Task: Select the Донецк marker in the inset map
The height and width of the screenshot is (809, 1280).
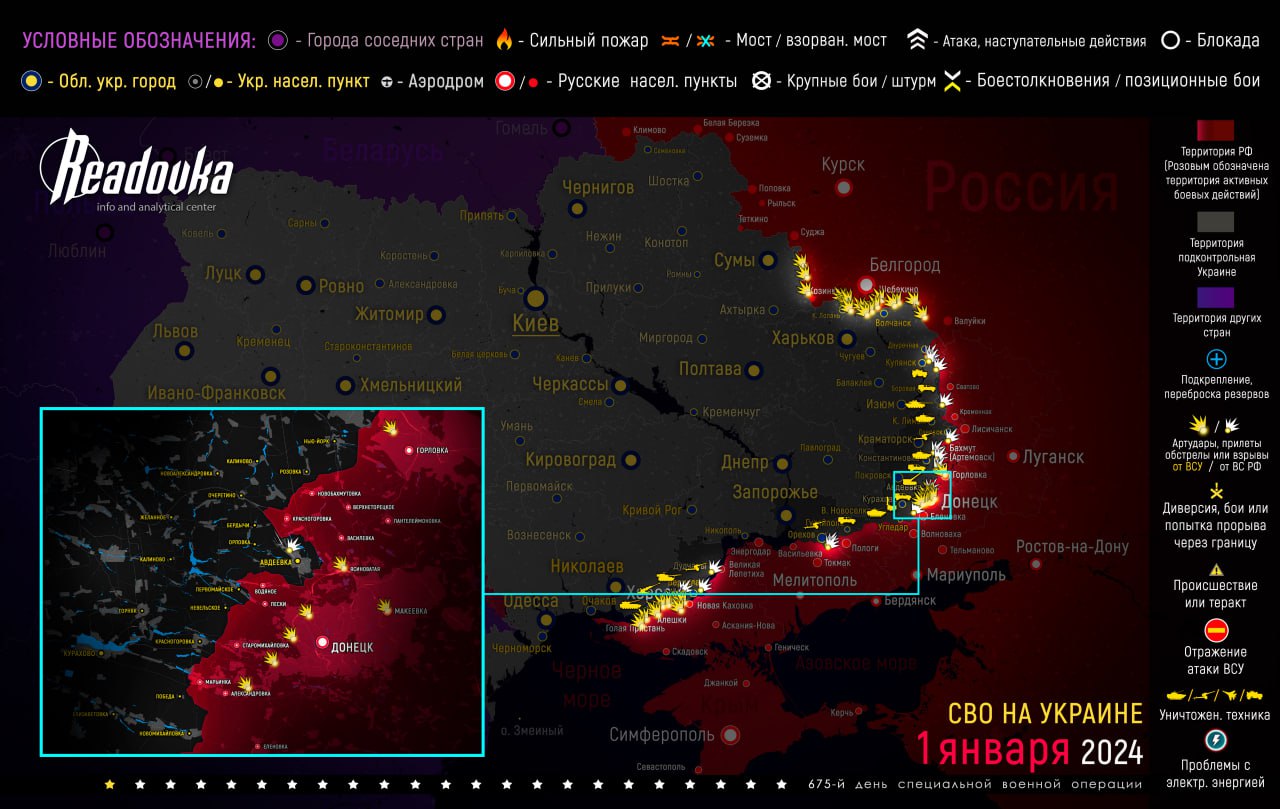Action: coord(323,643)
